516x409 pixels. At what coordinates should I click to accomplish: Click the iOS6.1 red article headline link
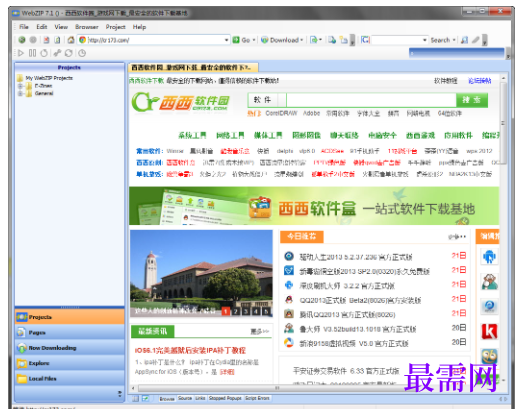(x=190, y=350)
